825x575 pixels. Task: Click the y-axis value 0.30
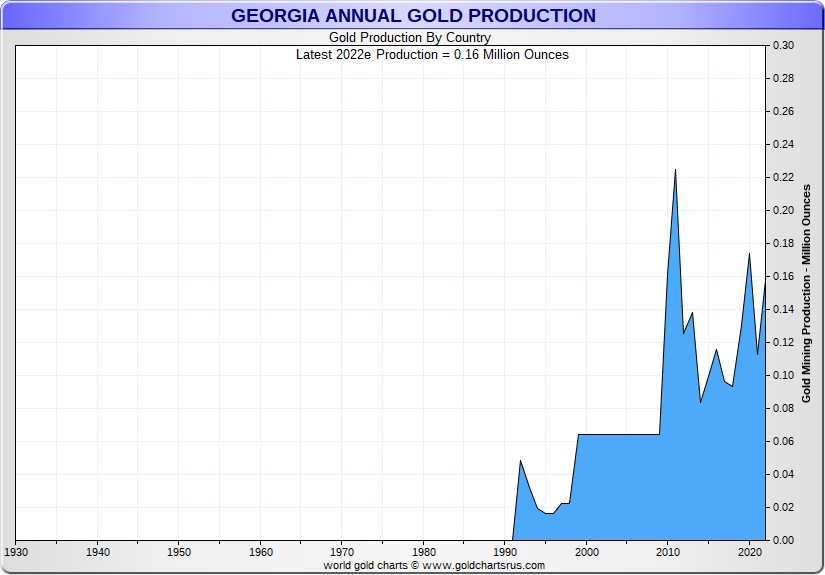(783, 45)
